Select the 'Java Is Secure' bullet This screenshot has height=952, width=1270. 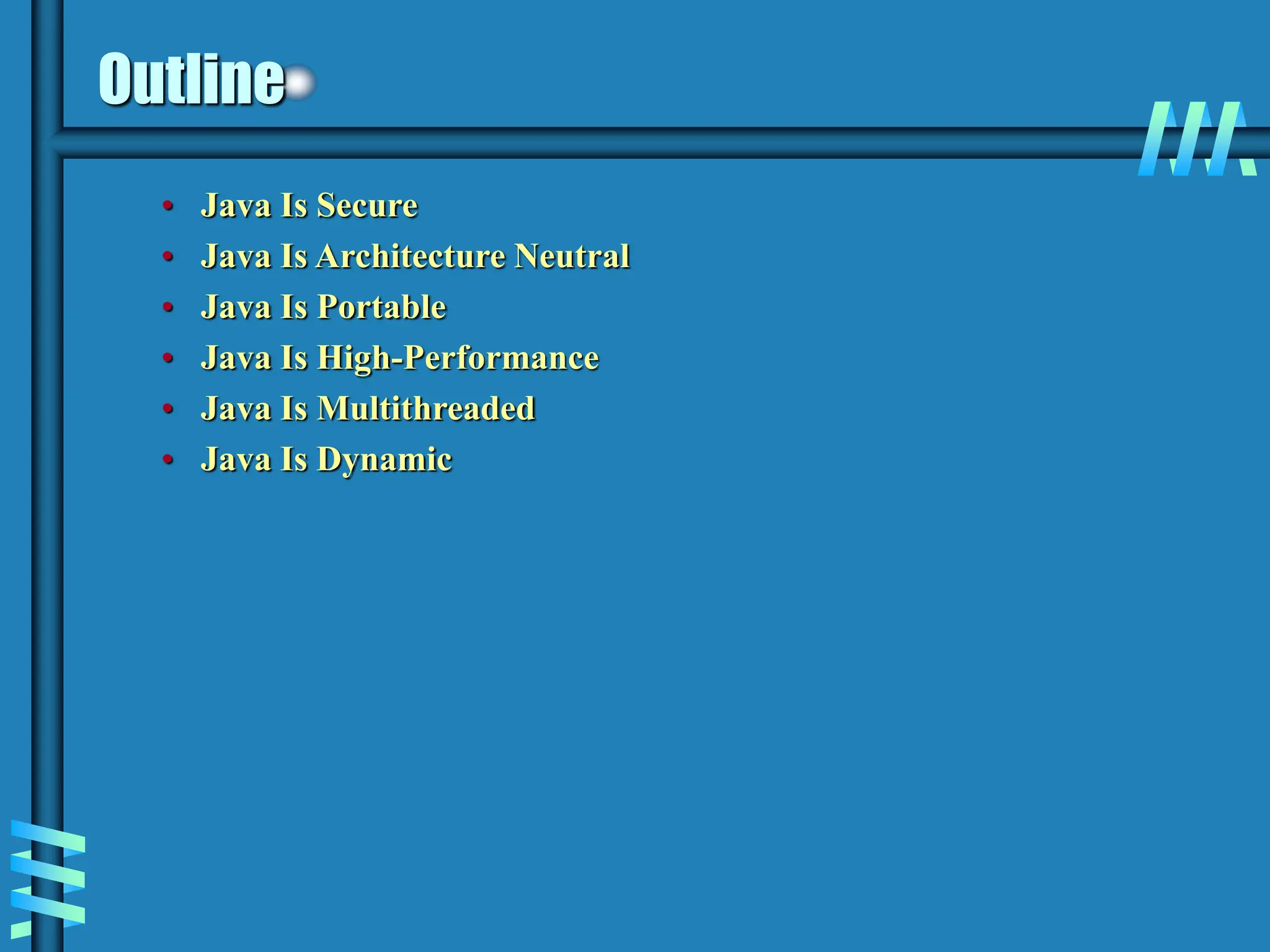pos(309,205)
